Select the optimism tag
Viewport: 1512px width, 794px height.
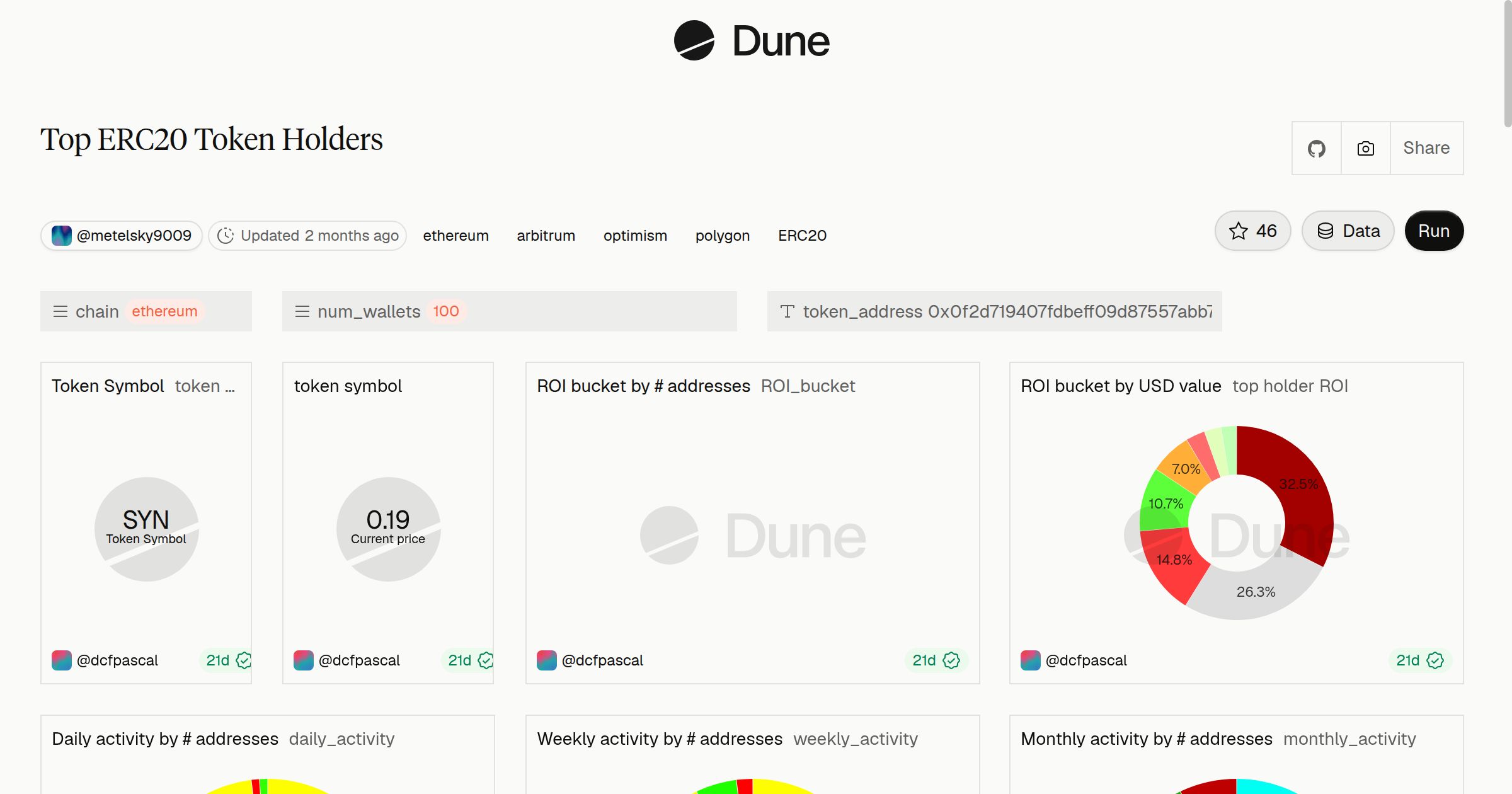click(x=635, y=236)
